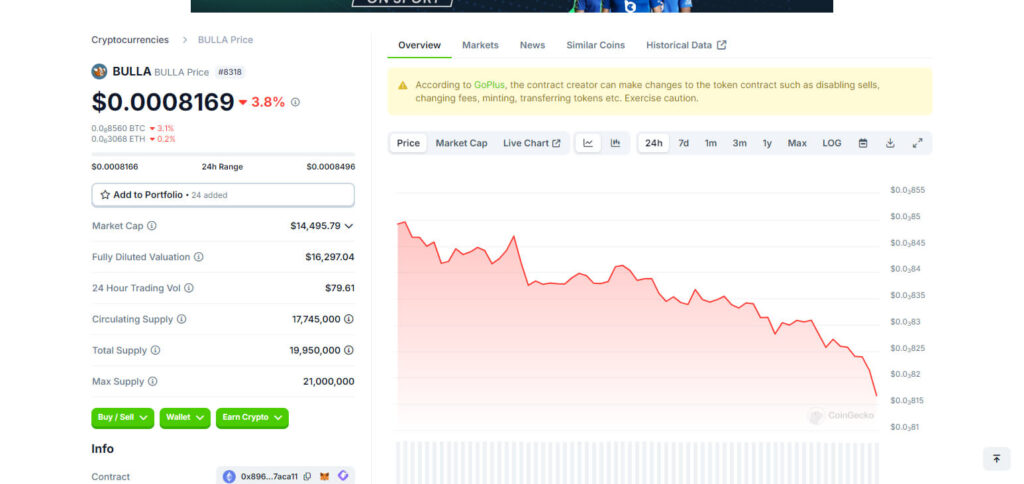Open the Historical Data tab
This screenshot has width=1024, height=484.
click(686, 45)
